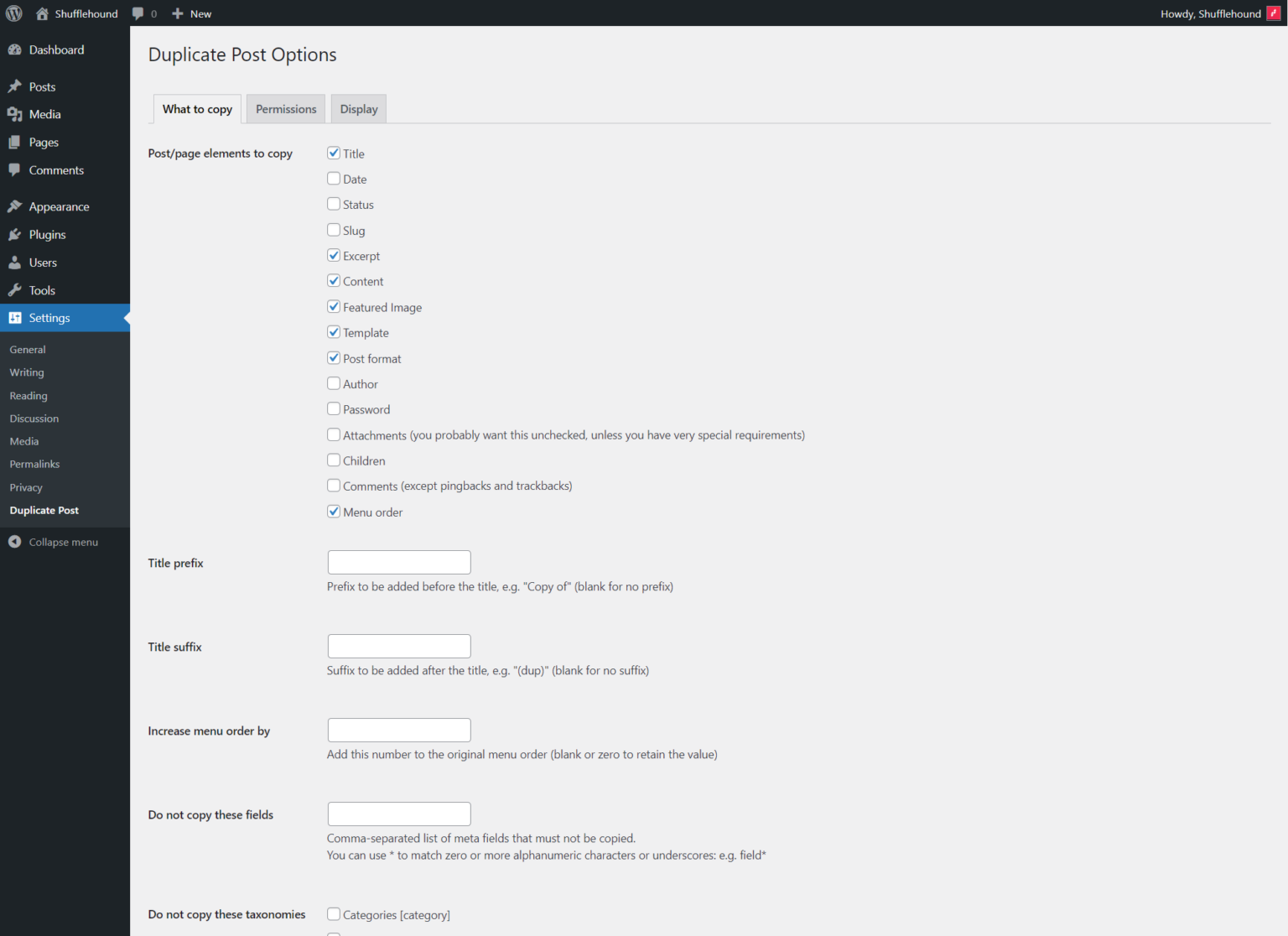Click the Shufflehound home icon

click(42, 13)
